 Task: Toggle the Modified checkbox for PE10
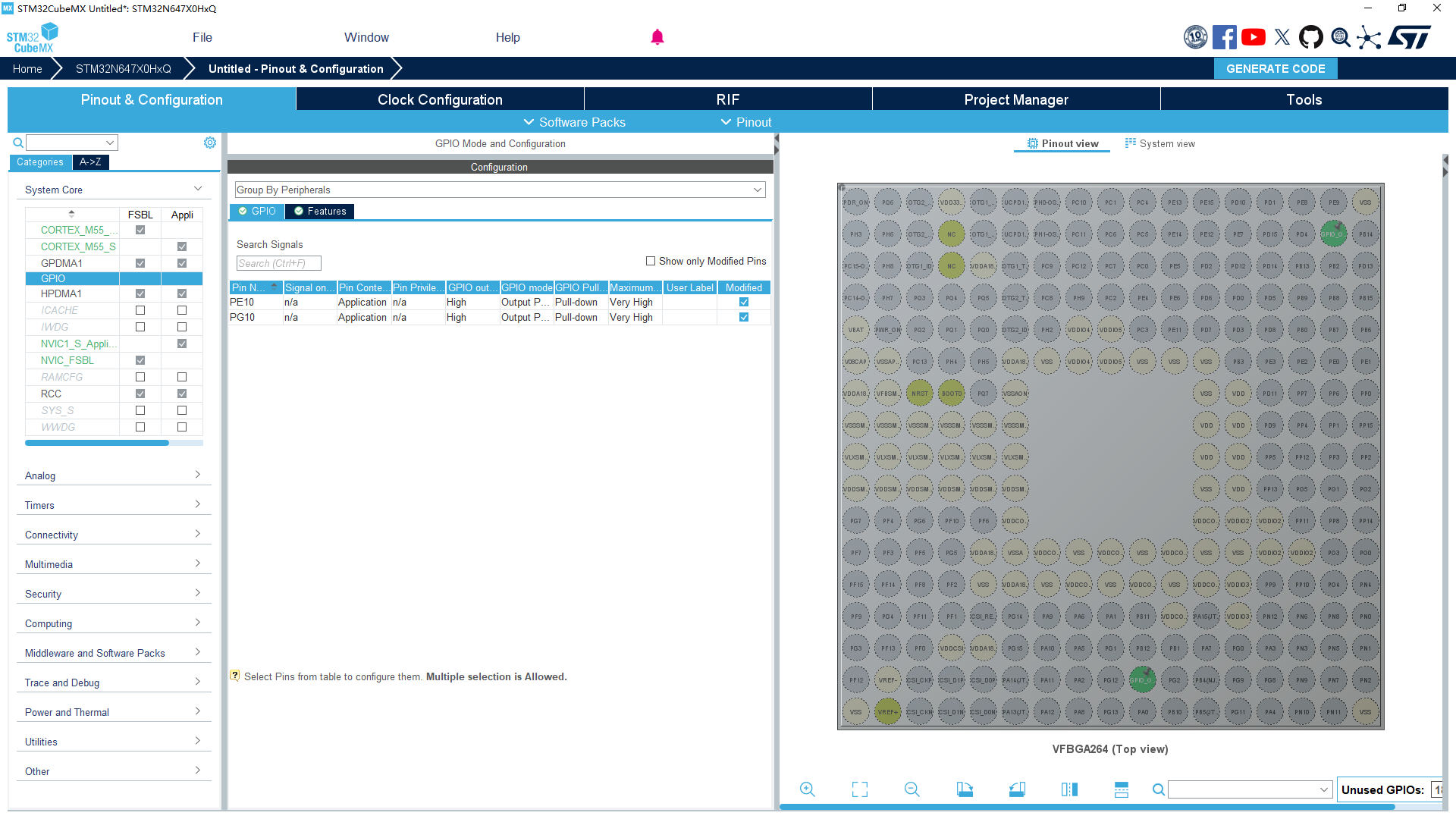point(744,302)
